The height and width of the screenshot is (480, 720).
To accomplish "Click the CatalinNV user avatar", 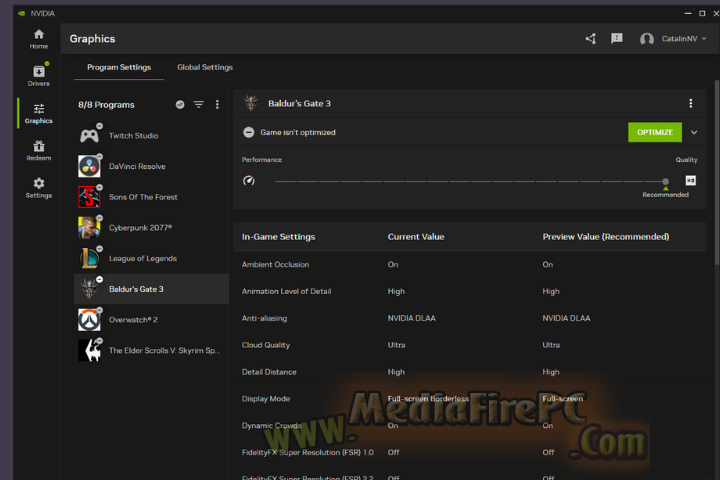I will 647,39.
